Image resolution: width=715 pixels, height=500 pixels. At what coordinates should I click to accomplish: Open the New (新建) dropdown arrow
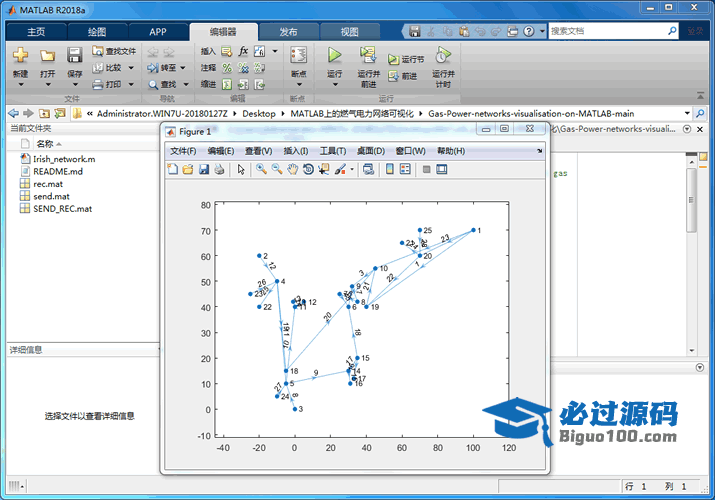(x=21, y=85)
